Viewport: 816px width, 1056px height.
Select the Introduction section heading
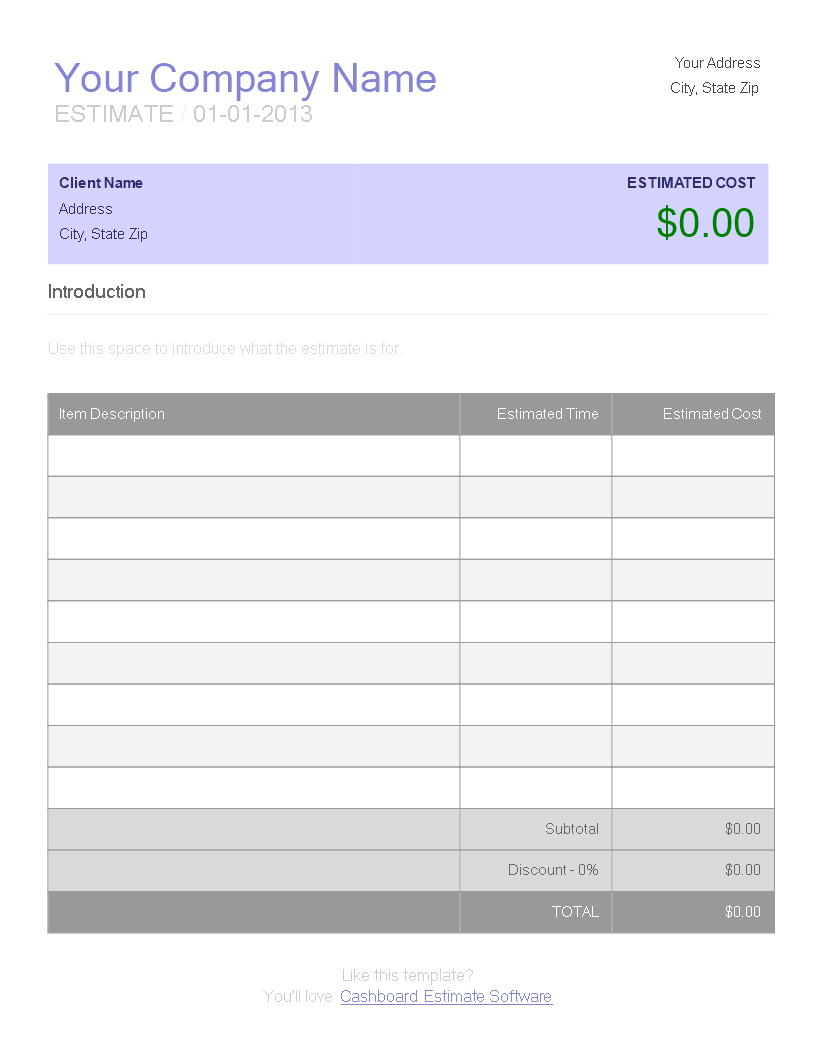[96, 292]
